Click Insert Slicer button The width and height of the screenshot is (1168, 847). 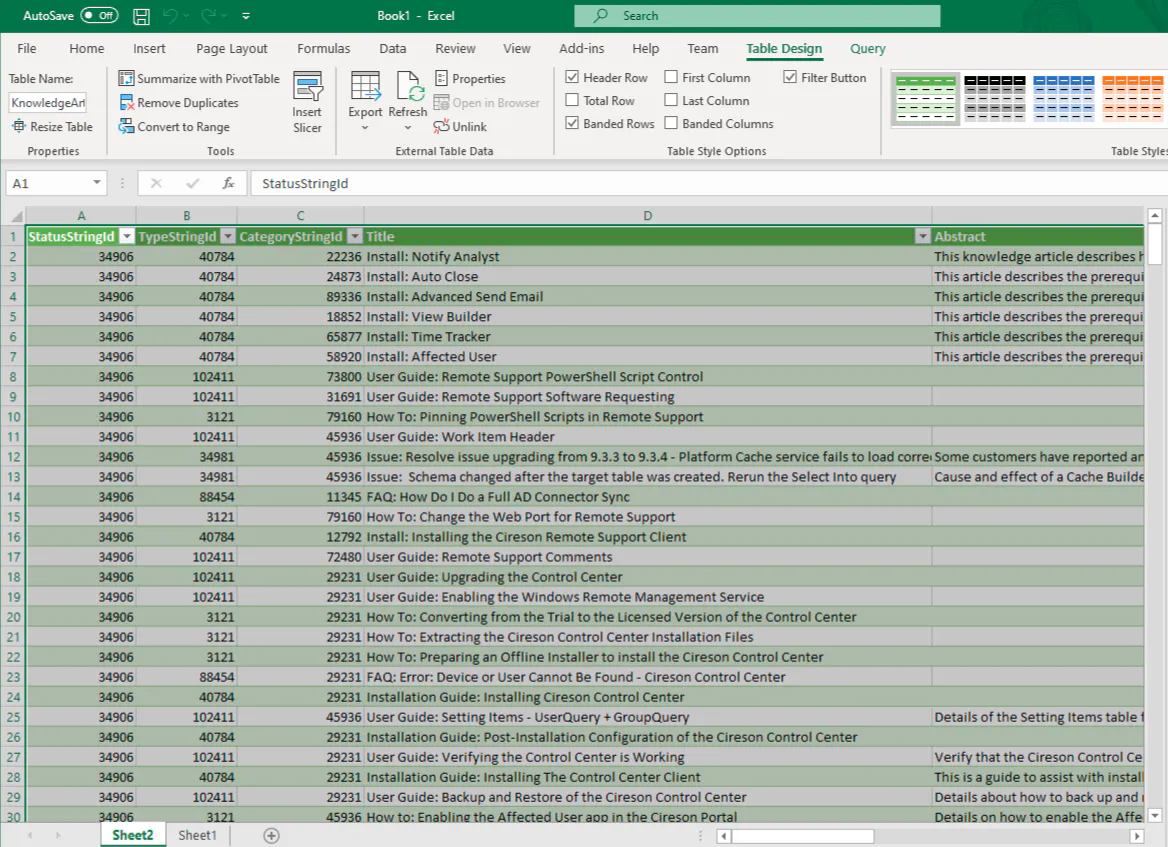[307, 102]
